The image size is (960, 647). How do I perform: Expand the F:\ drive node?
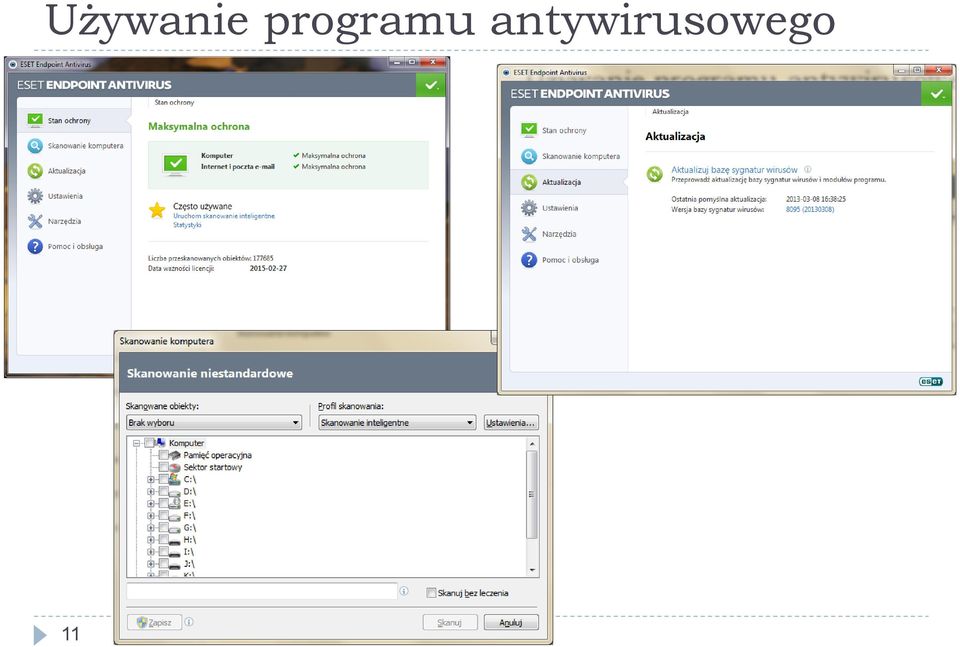click(151, 515)
